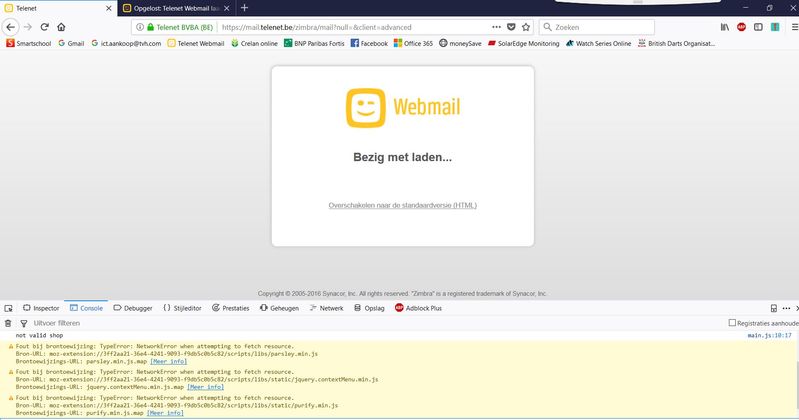
Task: Open the Stijleditor devtools tab
Action: point(182,308)
